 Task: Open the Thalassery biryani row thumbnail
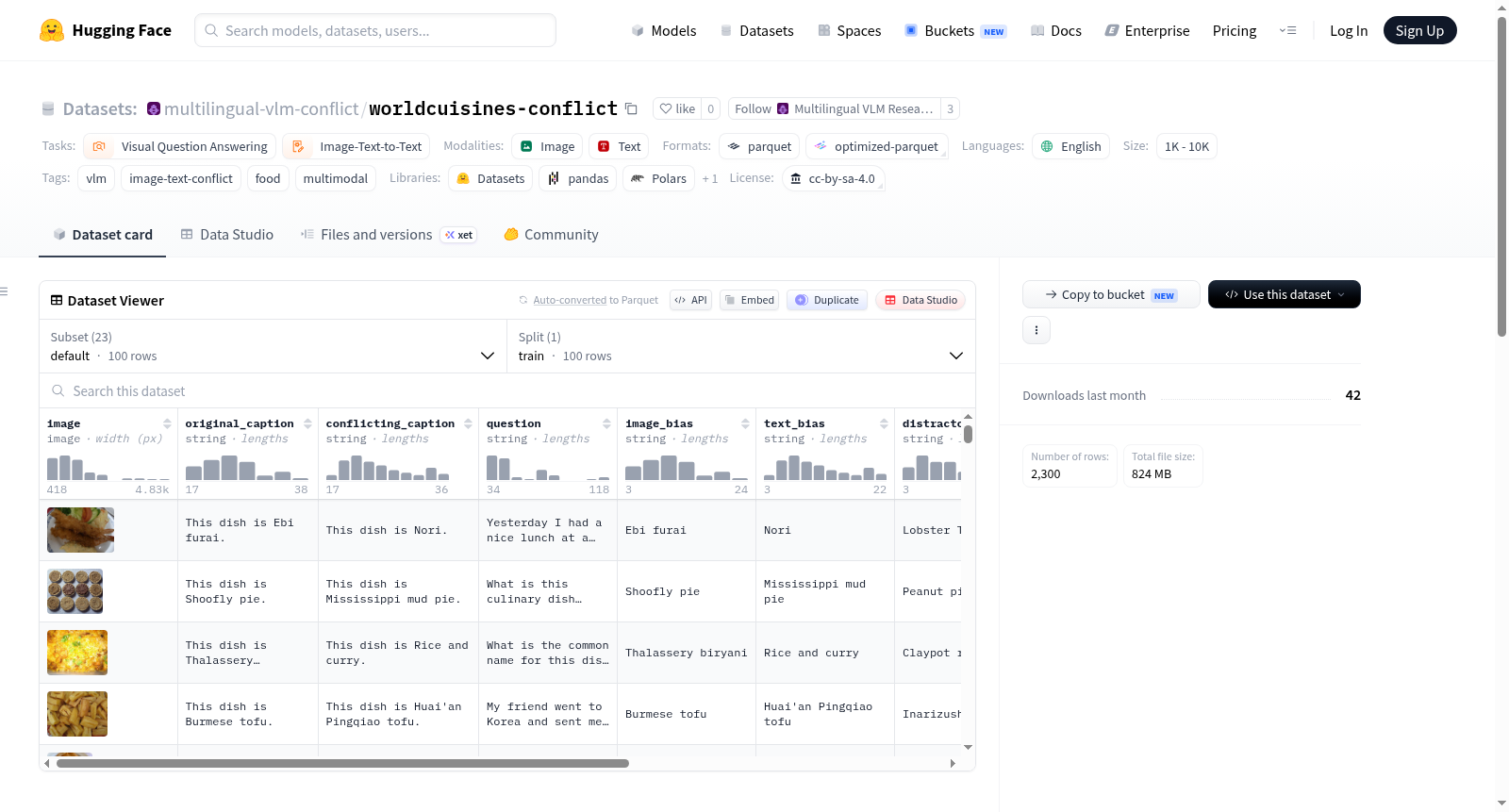(77, 653)
